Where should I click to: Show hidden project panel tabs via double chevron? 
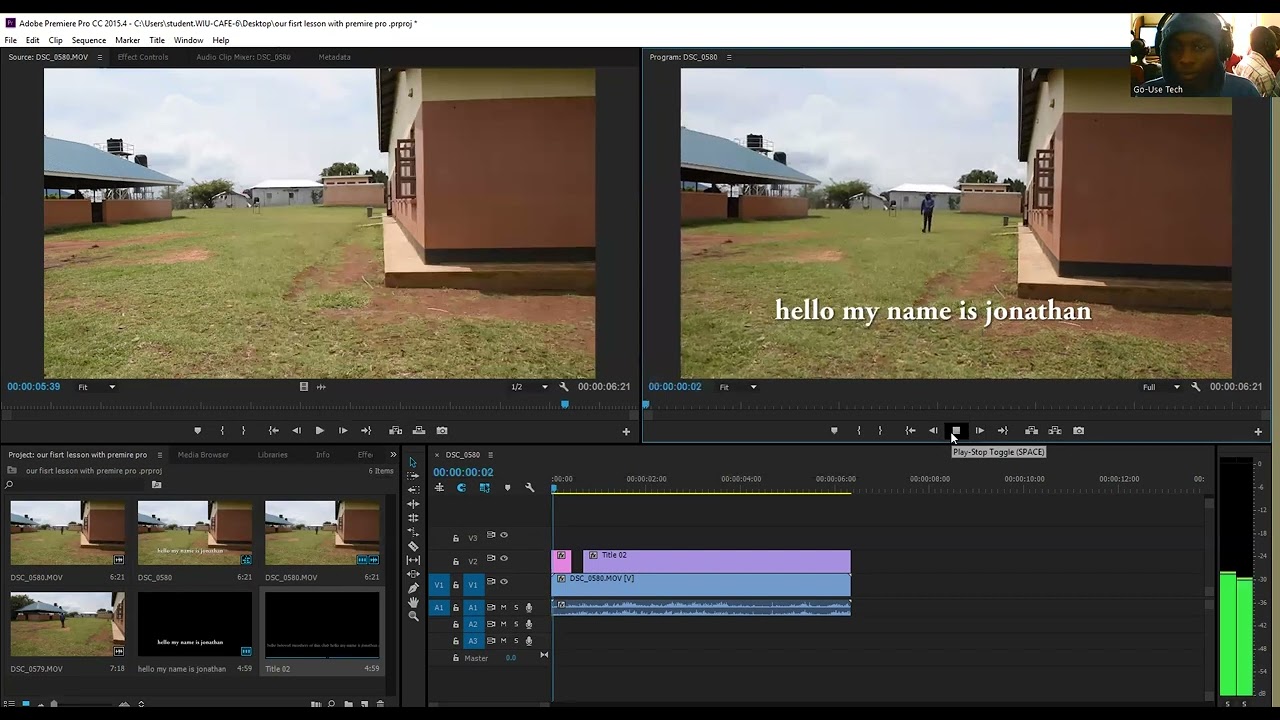coord(393,455)
